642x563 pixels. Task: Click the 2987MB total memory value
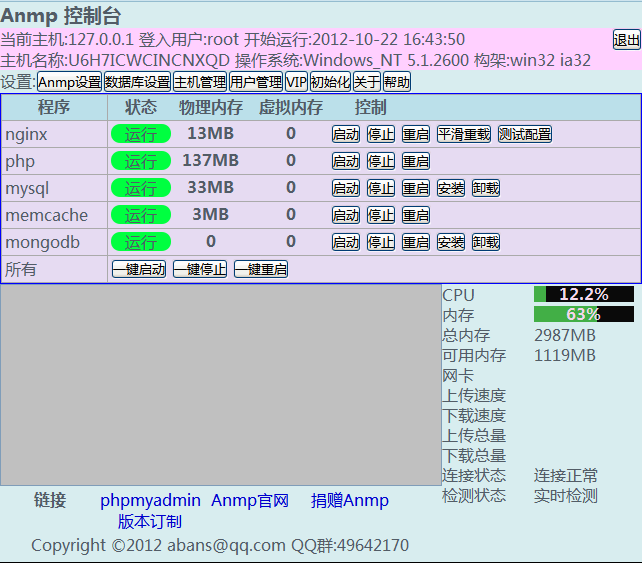pyautogui.click(x=565, y=335)
